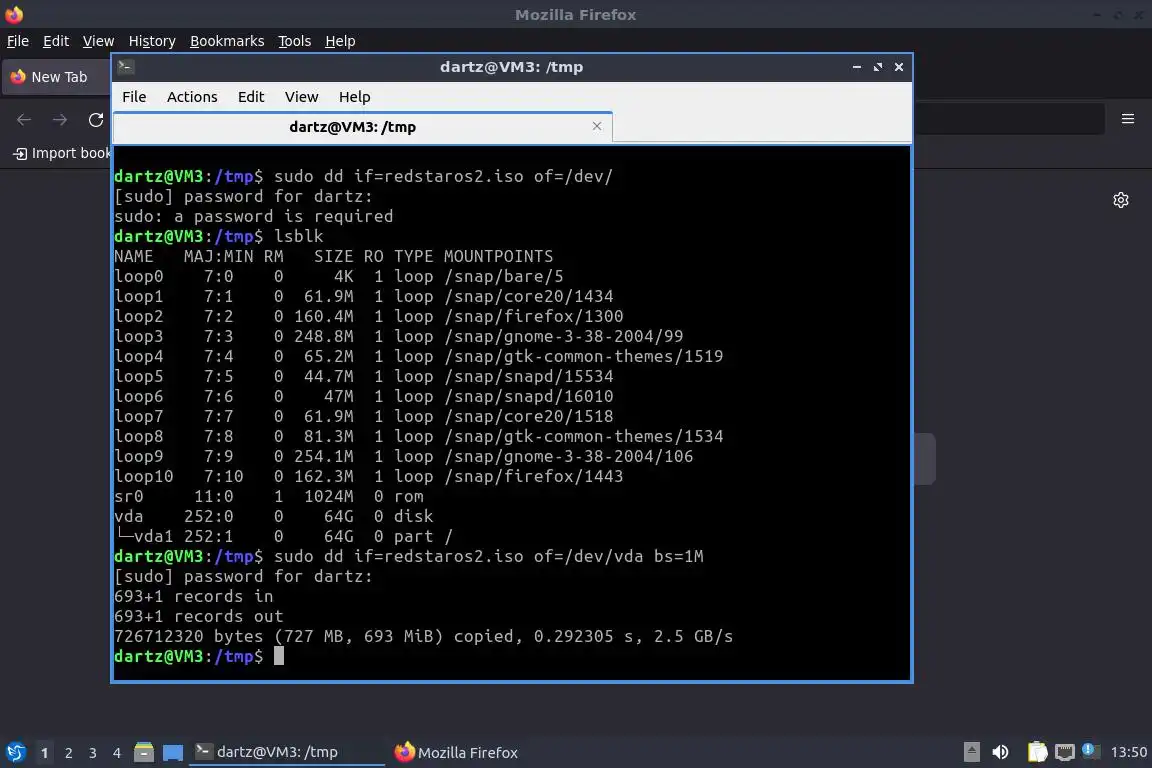
Task: Reload the page in Firefox
Action: pos(96,120)
